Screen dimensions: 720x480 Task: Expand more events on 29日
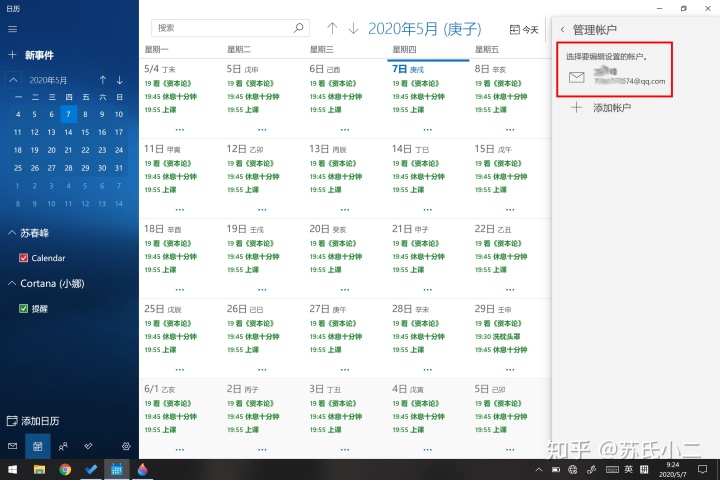(x=510, y=369)
